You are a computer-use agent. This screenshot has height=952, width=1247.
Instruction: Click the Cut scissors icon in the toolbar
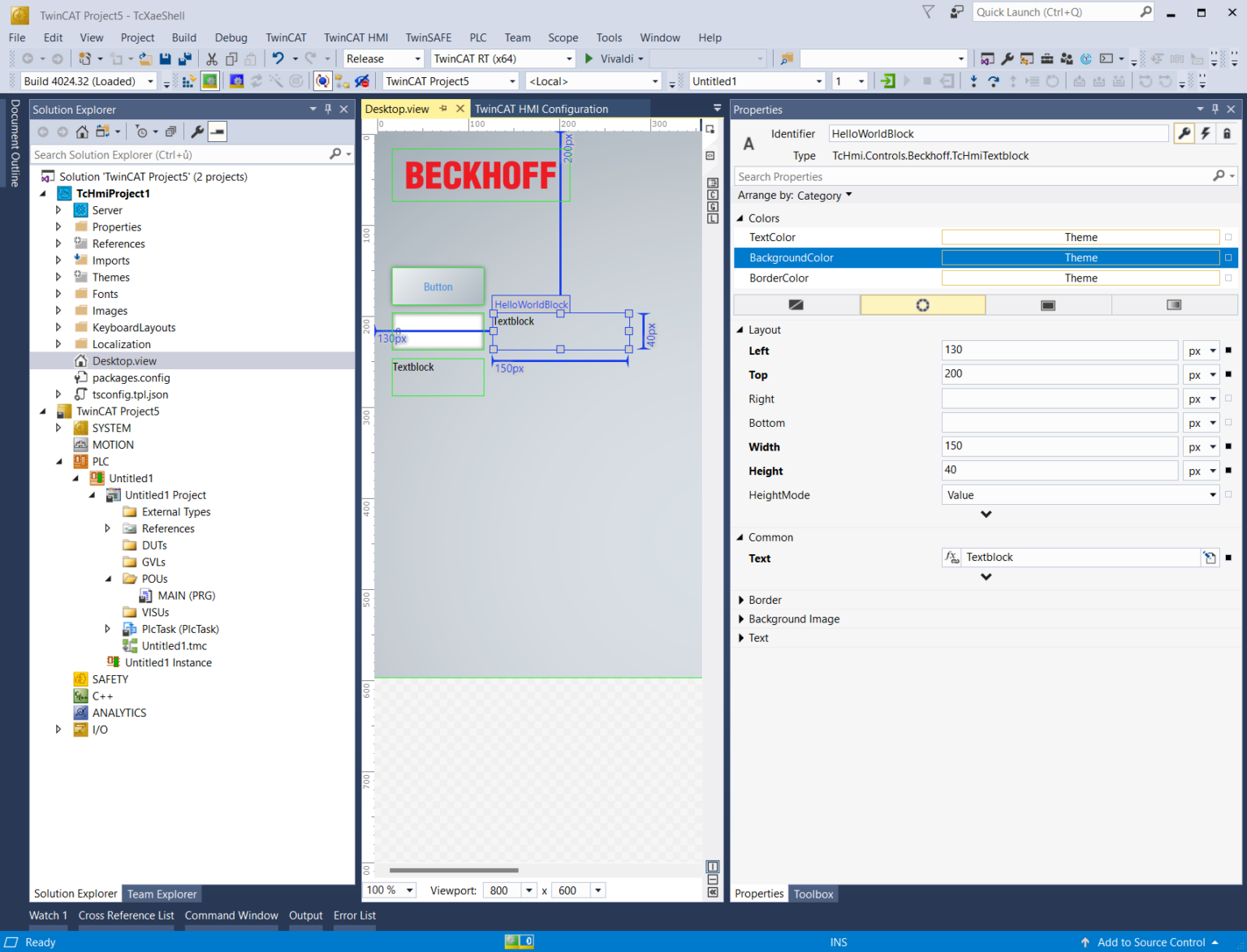[x=211, y=58]
